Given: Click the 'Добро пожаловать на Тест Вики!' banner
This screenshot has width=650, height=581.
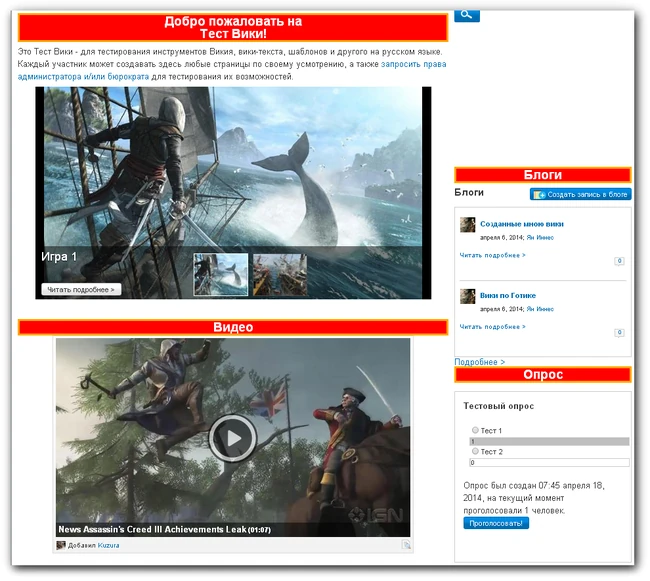Looking at the screenshot, I should pos(233,28).
